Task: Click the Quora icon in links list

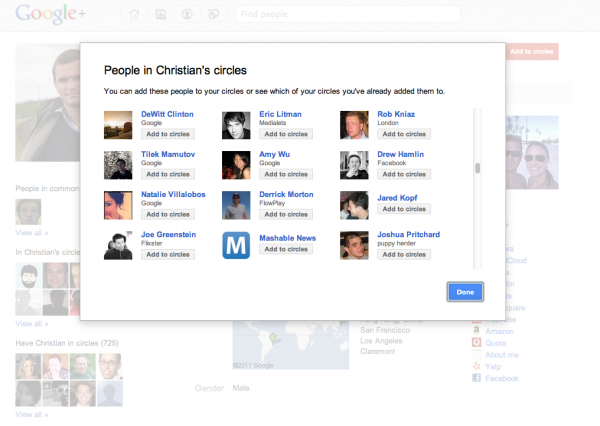Action: click(x=476, y=343)
